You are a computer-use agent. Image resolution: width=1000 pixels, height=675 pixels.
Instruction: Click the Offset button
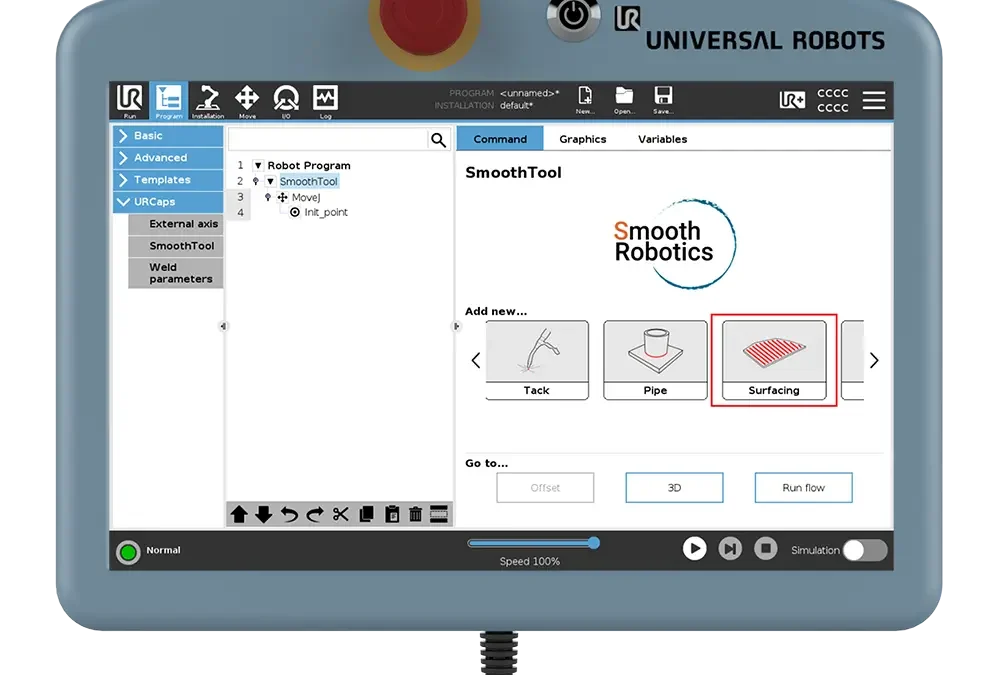[x=545, y=488]
